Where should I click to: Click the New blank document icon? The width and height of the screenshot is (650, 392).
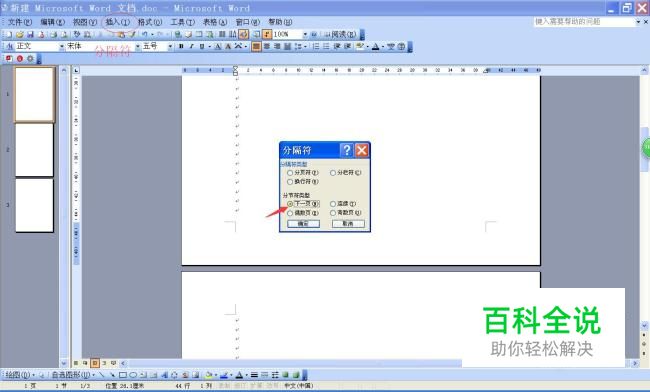click(9, 34)
